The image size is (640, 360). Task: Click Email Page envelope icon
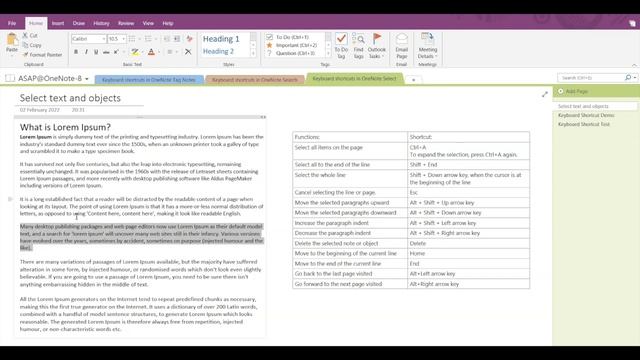402,40
